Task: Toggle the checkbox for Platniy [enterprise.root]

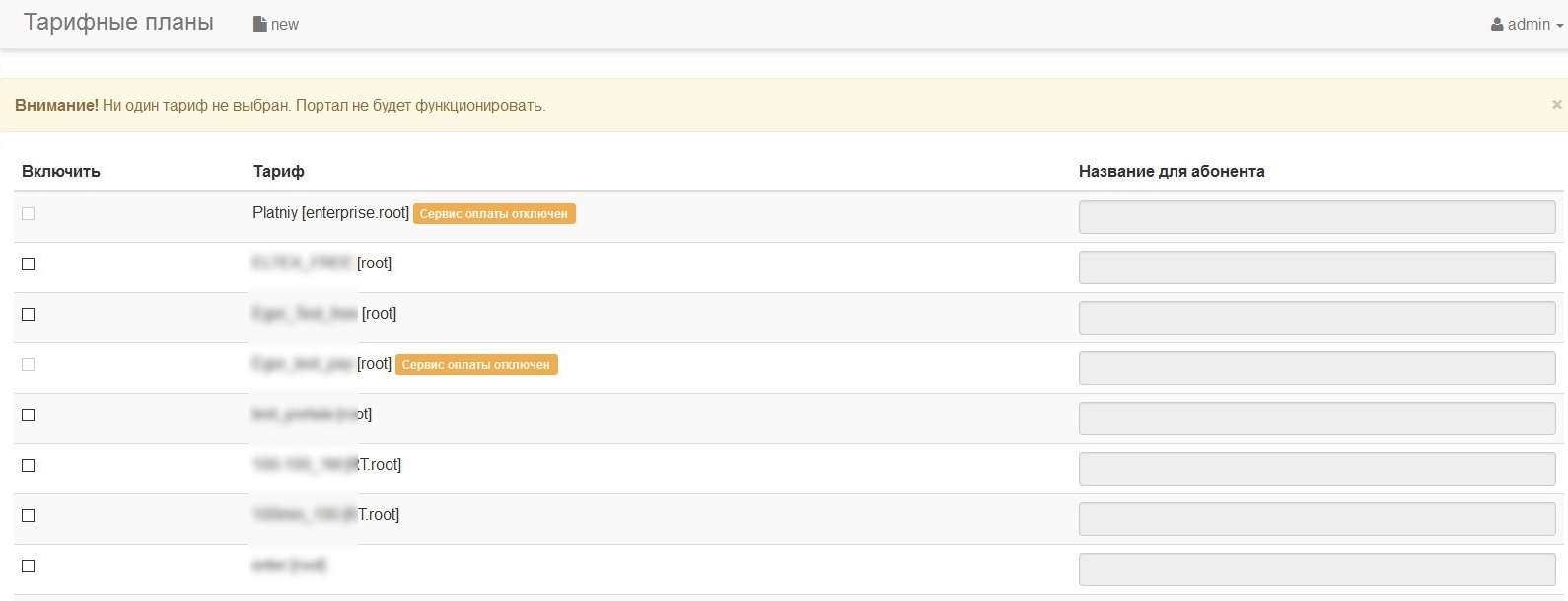Action: pos(29,214)
